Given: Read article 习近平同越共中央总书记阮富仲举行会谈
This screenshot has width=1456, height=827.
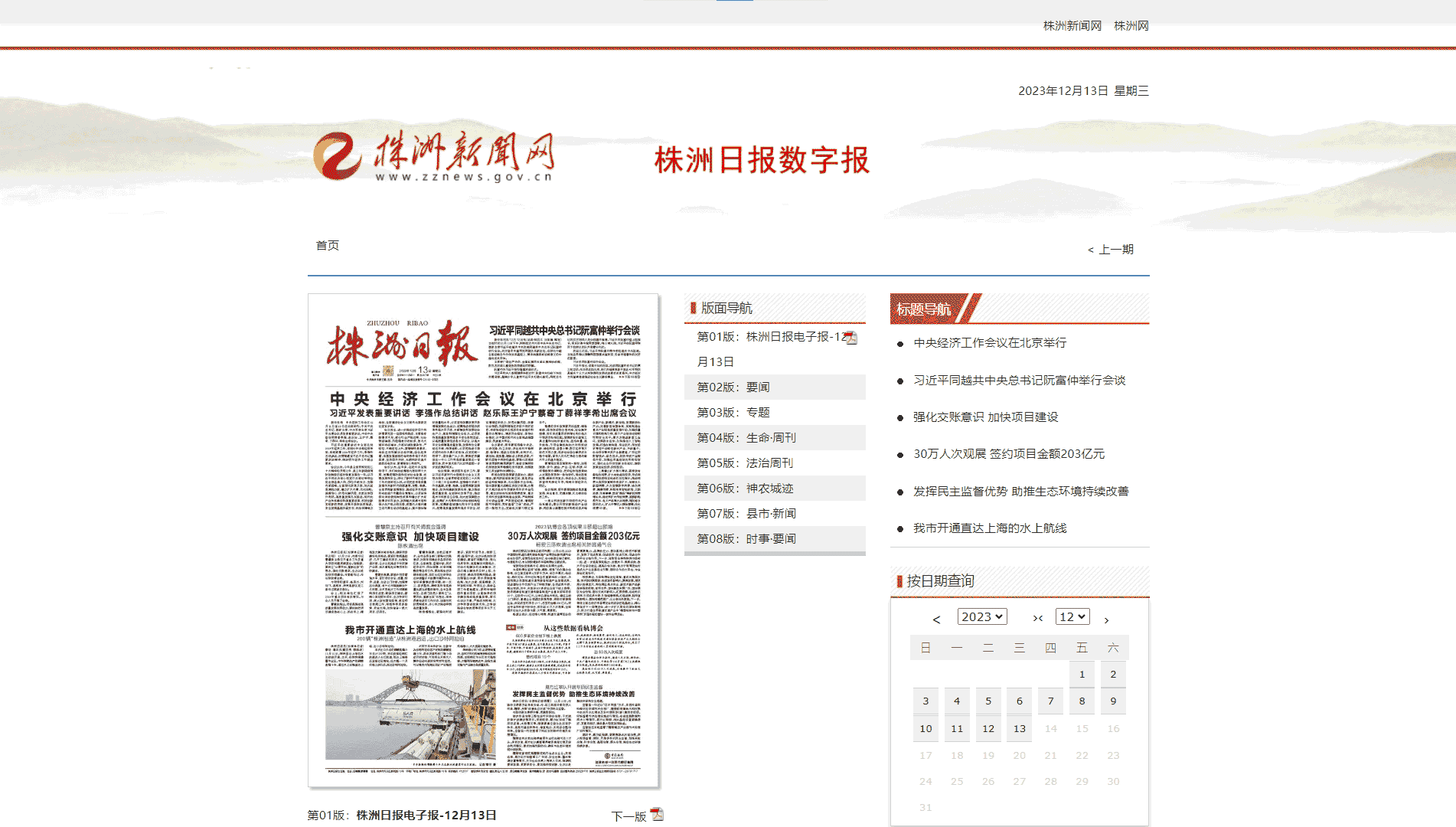Looking at the screenshot, I should click(1020, 381).
